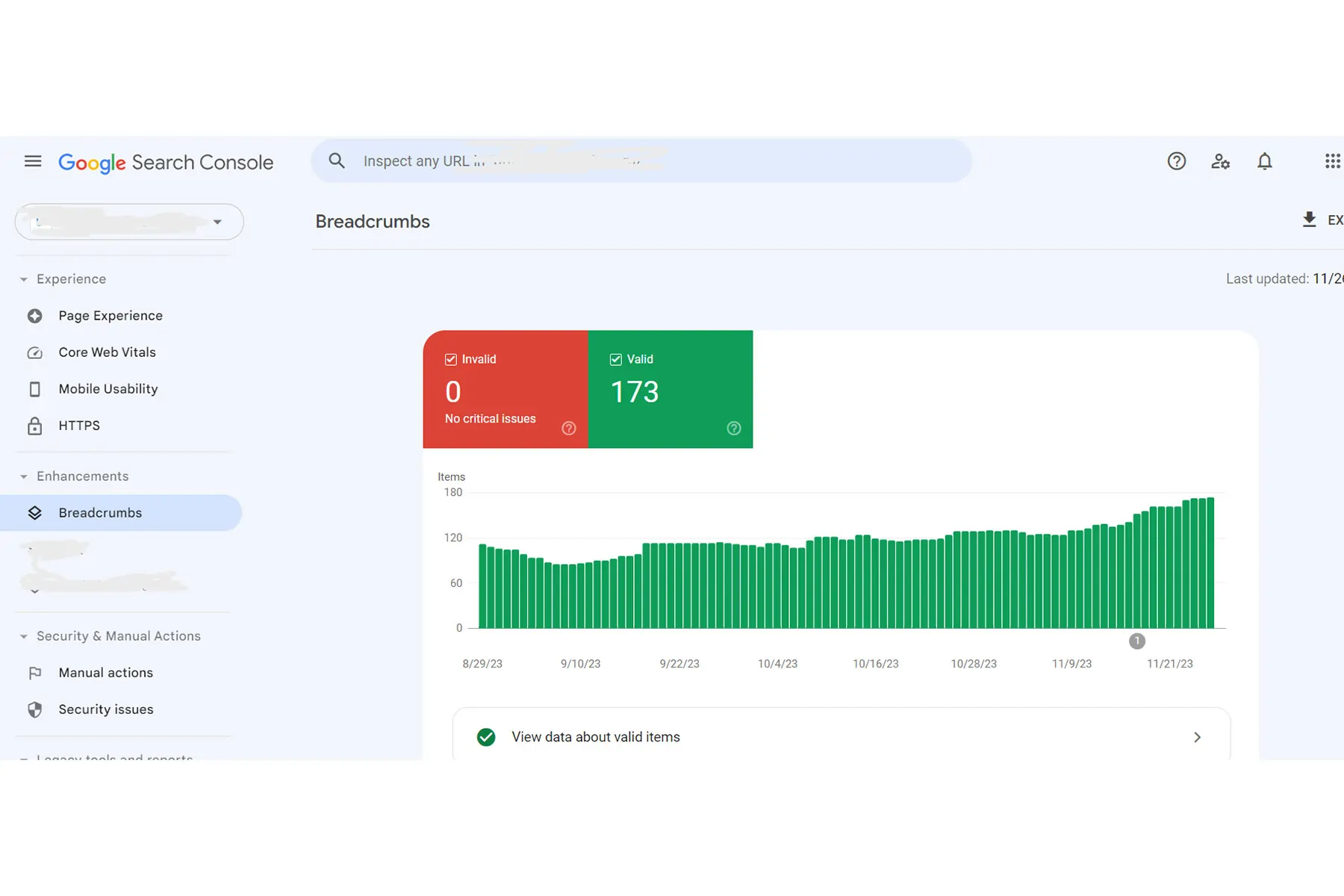Image resolution: width=1344 pixels, height=896 pixels.
Task: Click chart annotation marker 1
Action: tap(1137, 641)
